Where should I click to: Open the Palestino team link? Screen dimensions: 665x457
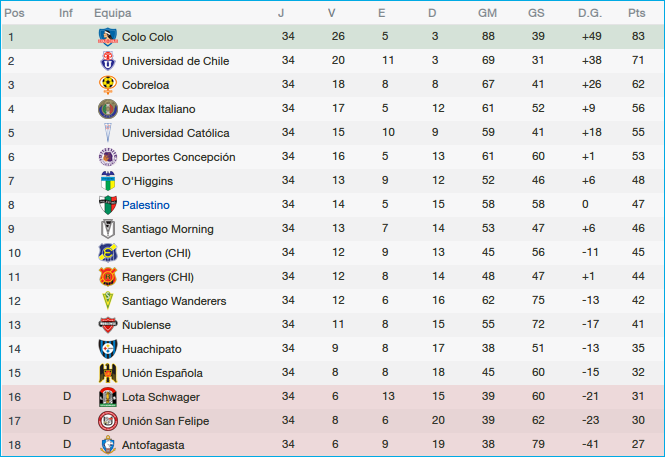click(x=145, y=205)
